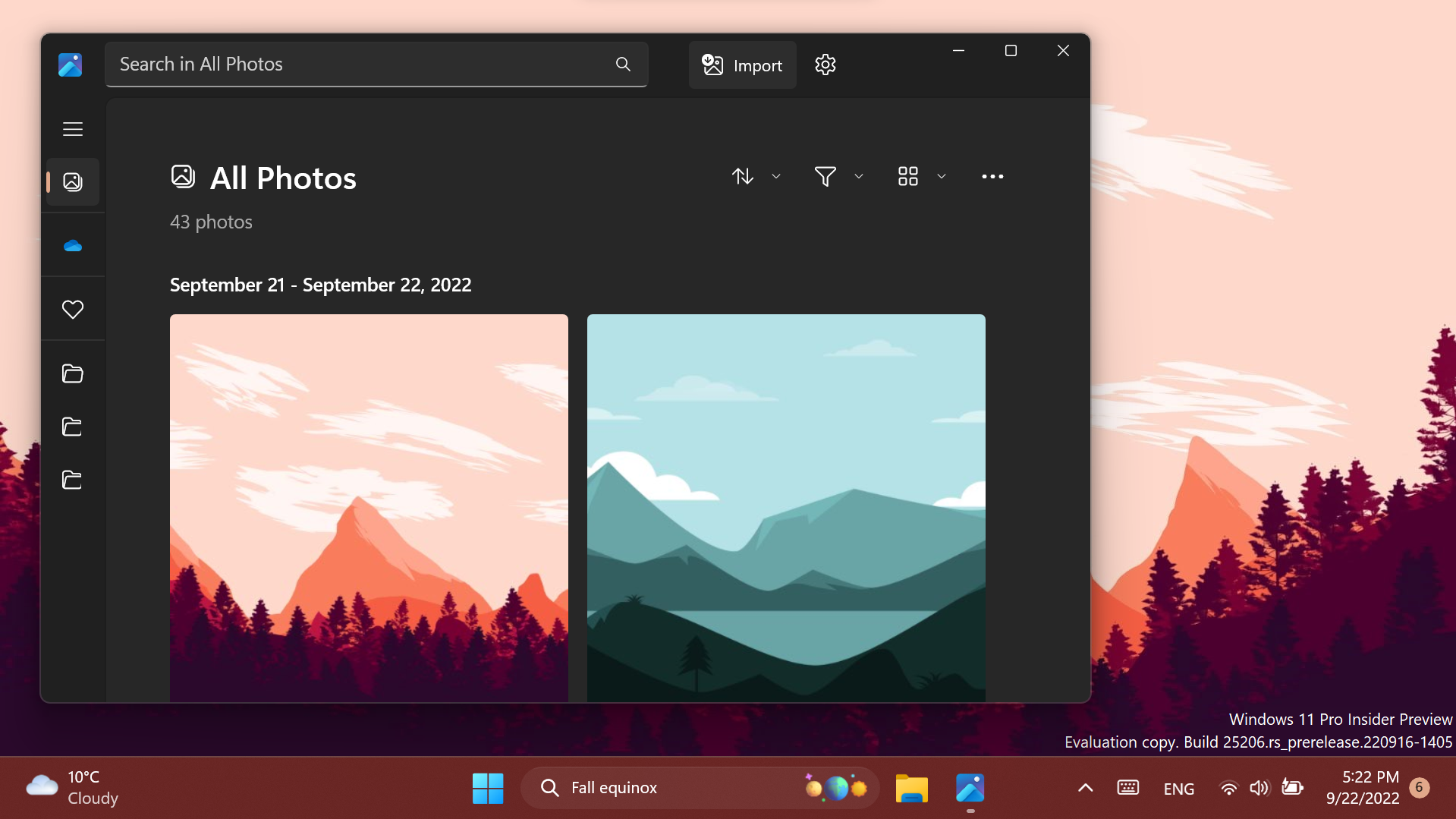
Task: Open the see more ellipsis menu
Action: 992,176
